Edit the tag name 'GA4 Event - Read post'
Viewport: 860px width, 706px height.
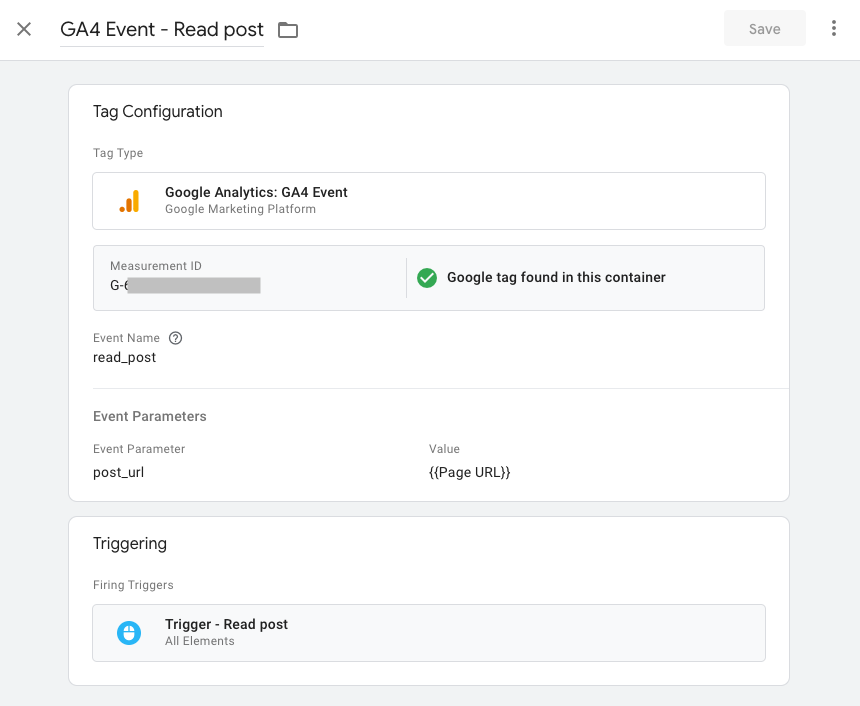(x=162, y=29)
